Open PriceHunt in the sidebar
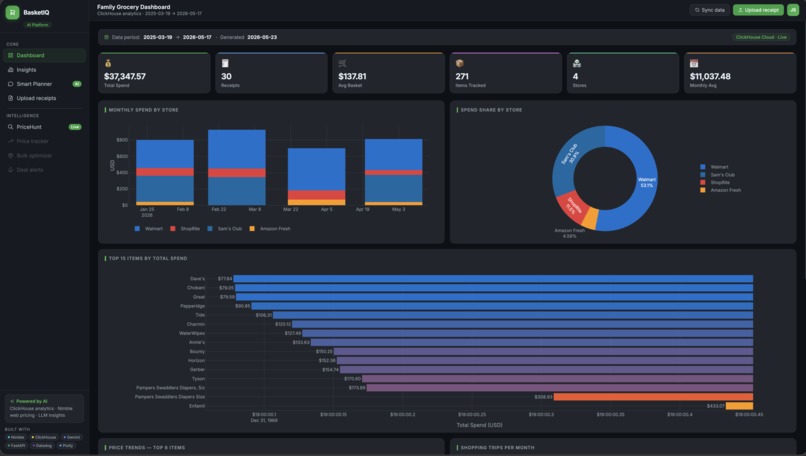 [44, 127]
